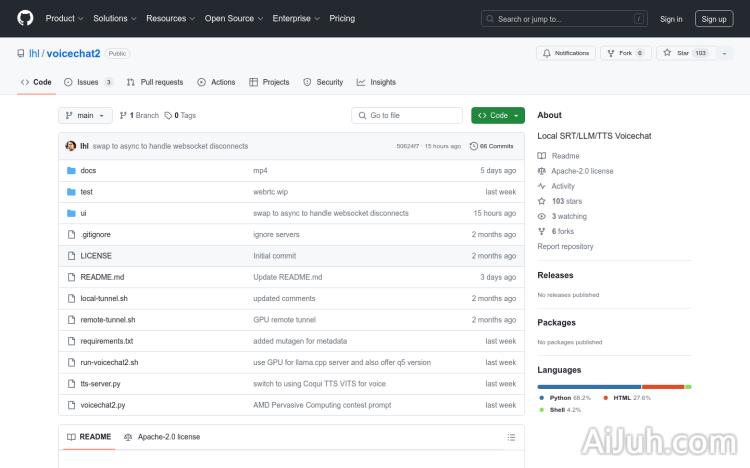750x468 pixels.
Task: Click the Activity pulse icon
Action: point(542,186)
